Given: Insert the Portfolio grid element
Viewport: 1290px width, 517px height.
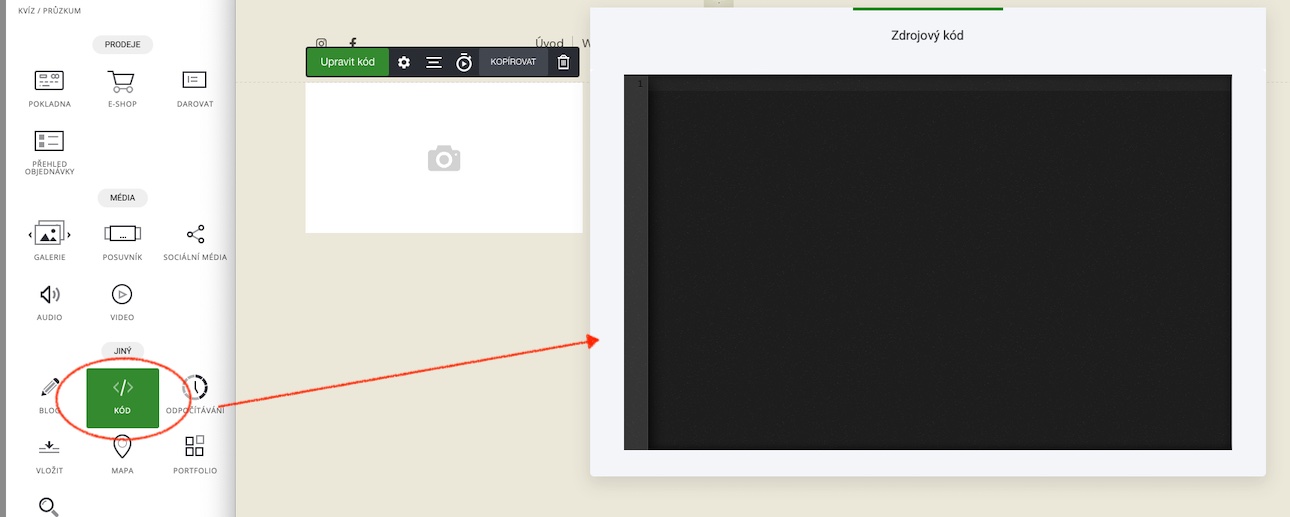Looking at the screenshot, I should coord(195,455).
